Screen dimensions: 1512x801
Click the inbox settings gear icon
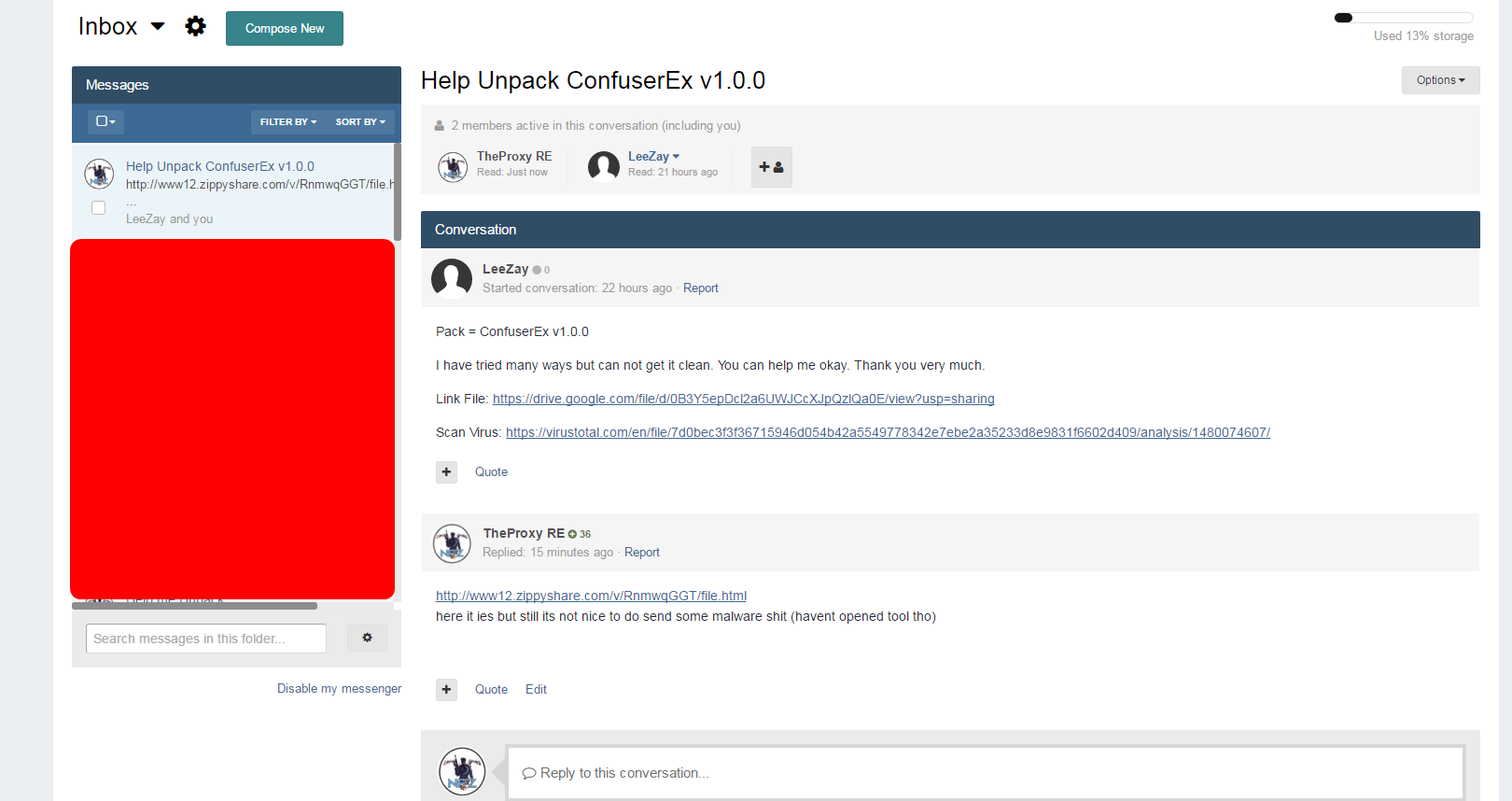pyautogui.click(x=195, y=26)
